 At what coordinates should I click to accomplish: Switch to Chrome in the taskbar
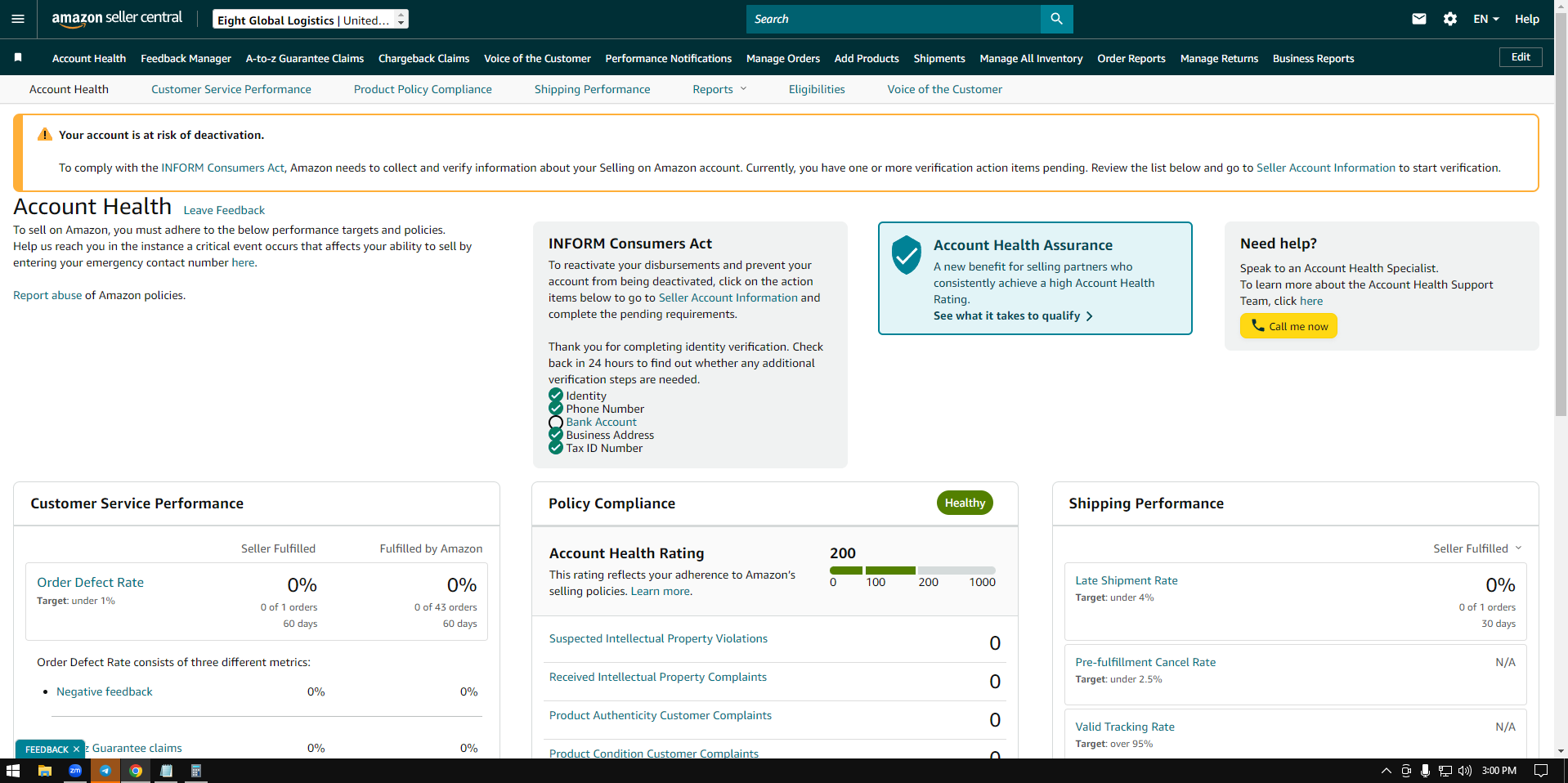pyautogui.click(x=136, y=771)
